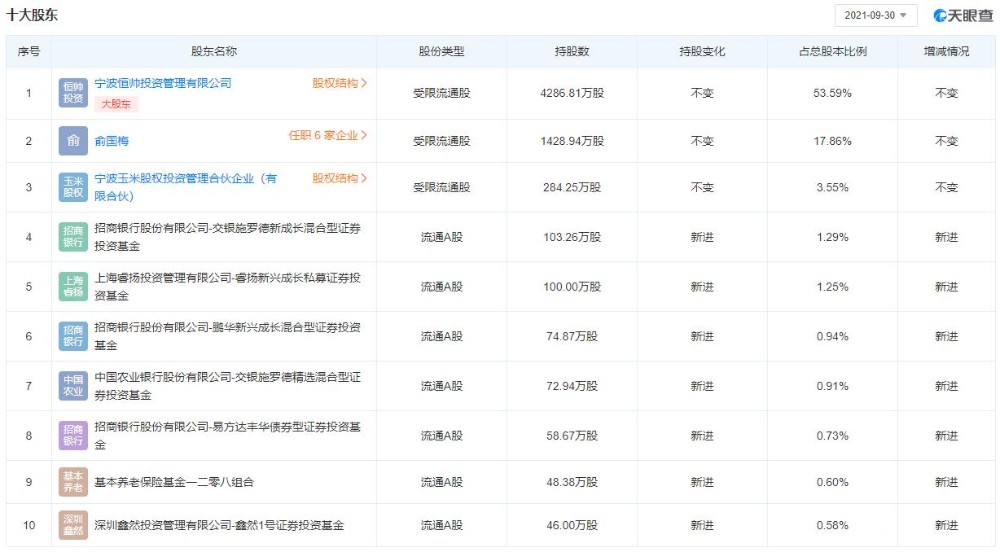Screen dimensions: 1000x552
Task: Click the 玉米股权 shareholder avatar icon
Action: 73,187
